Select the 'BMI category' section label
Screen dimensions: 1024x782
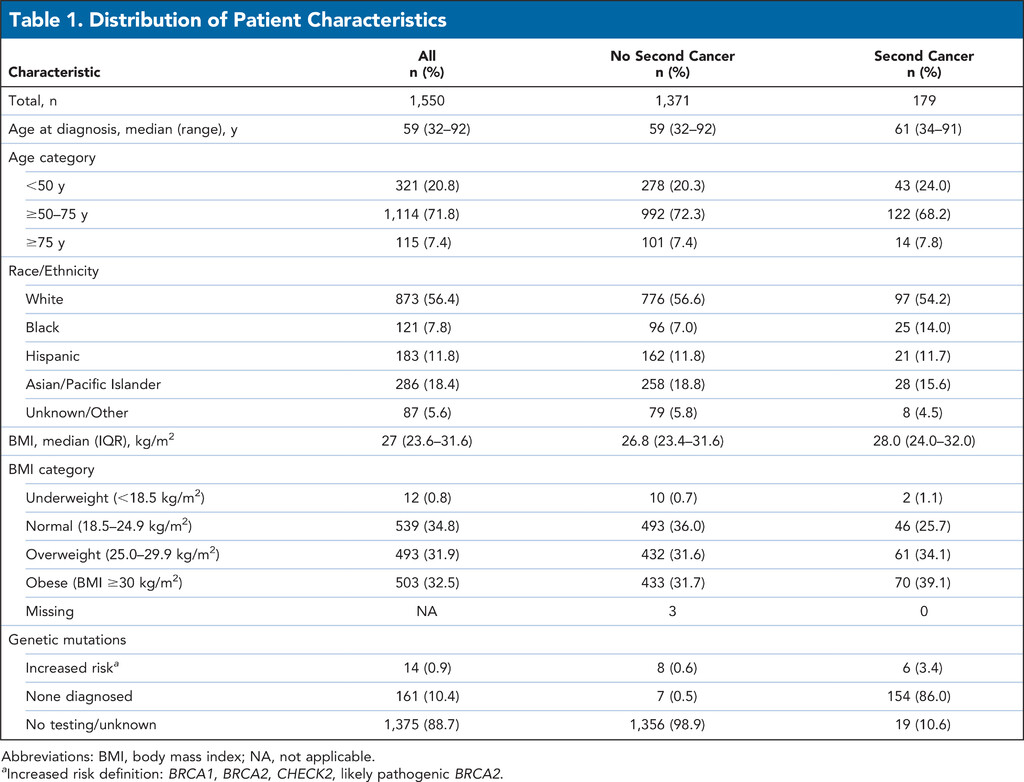[51, 470]
